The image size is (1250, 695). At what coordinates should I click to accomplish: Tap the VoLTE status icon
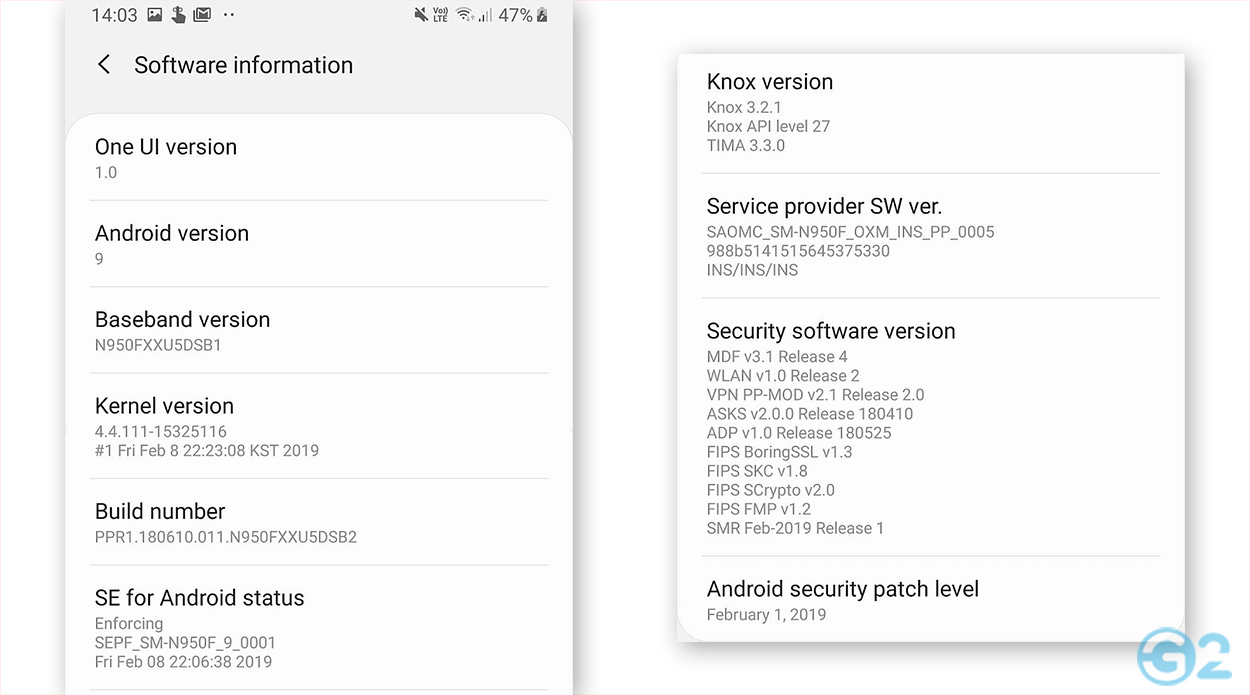click(x=440, y=15)
